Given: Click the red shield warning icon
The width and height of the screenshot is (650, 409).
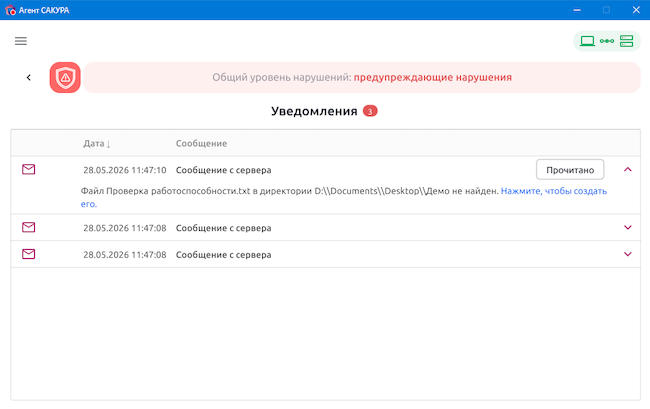Looking at the screenshot, I should pyautogui.click(x=65, y=77).
